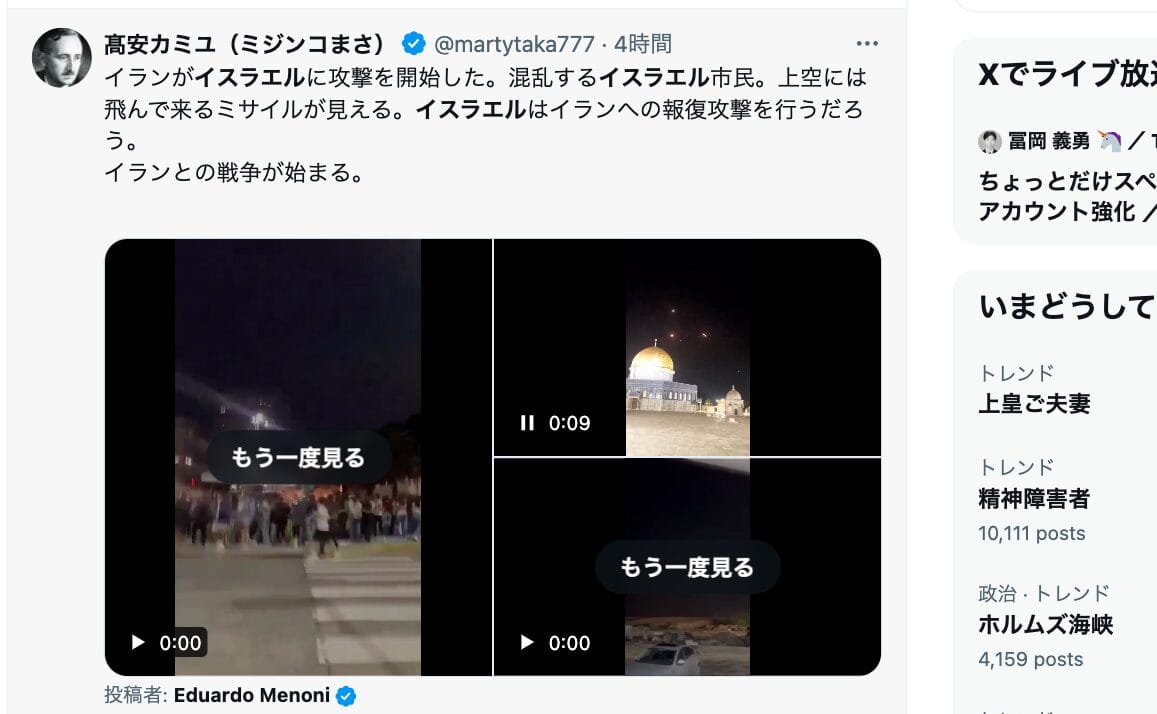Open Eduardo Menoni poster link
This screenshot has height=714, width=1157.
tap(252, 696)
